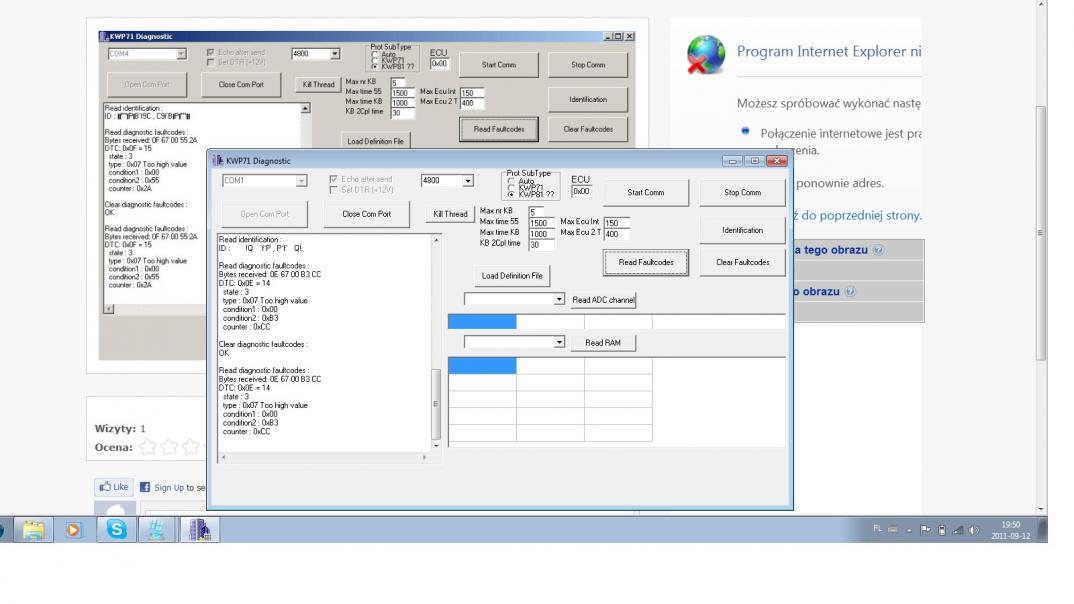Open the COM1 port dropdown
This screenshot has height=604, width=1074.
(301, 181)
